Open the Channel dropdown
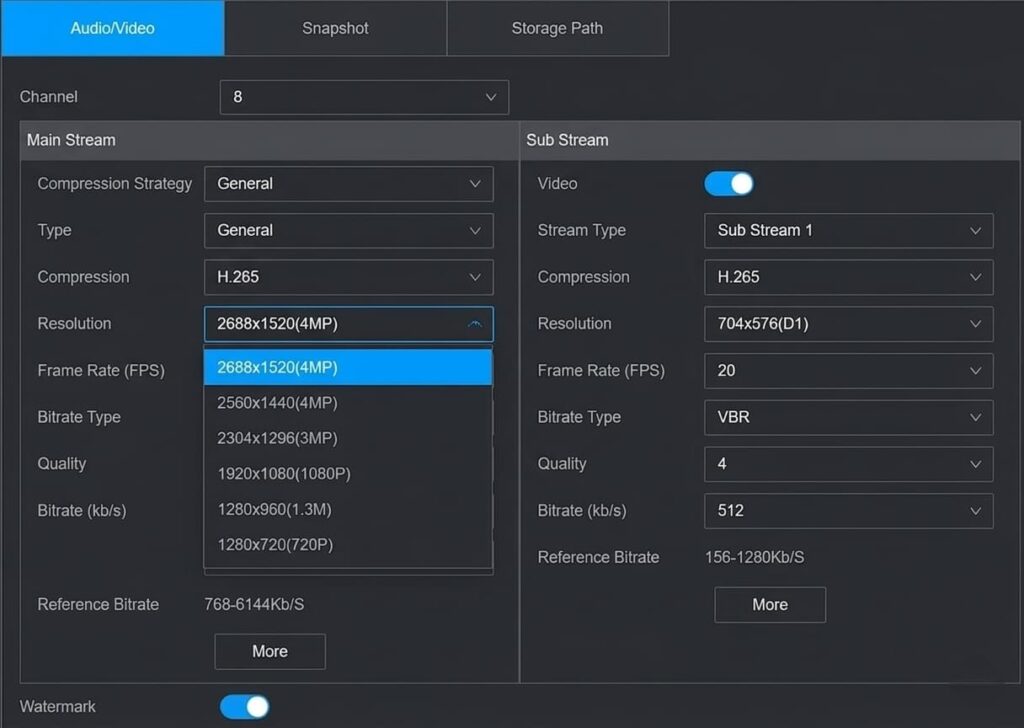 [363, 97]
